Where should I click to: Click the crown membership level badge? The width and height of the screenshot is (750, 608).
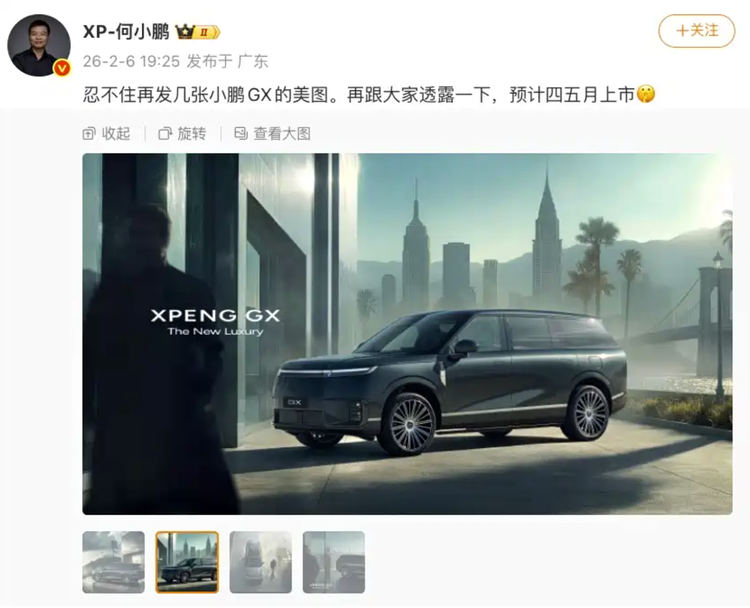tap(198, 32)
